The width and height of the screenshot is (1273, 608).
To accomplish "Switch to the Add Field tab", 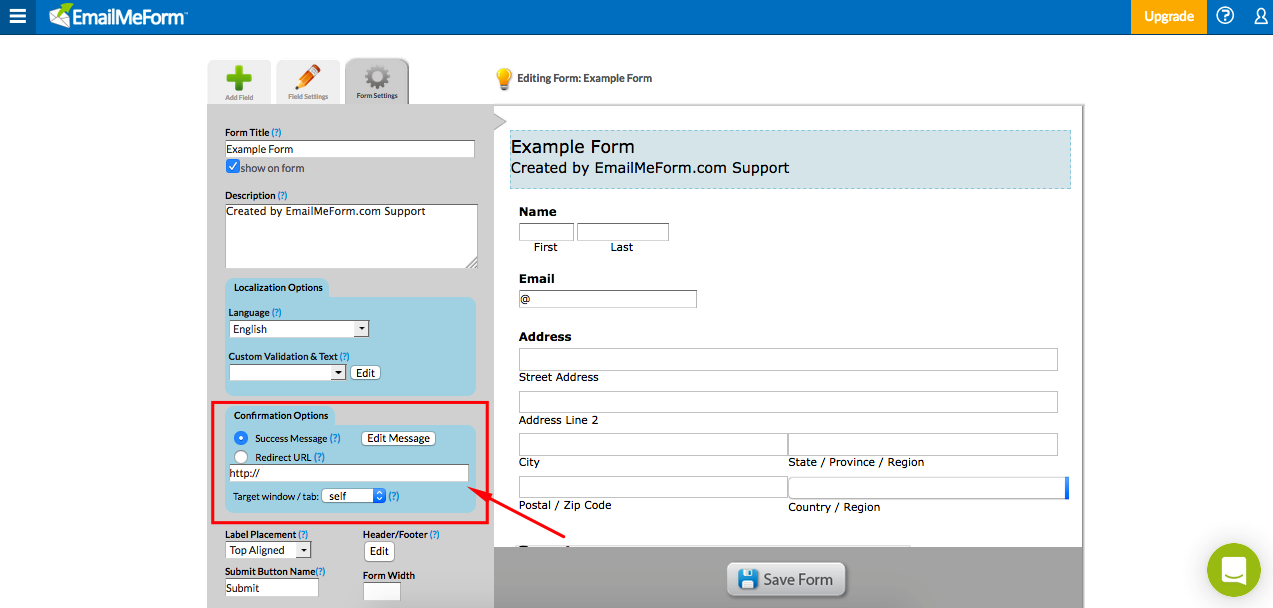I will point(239,82).
